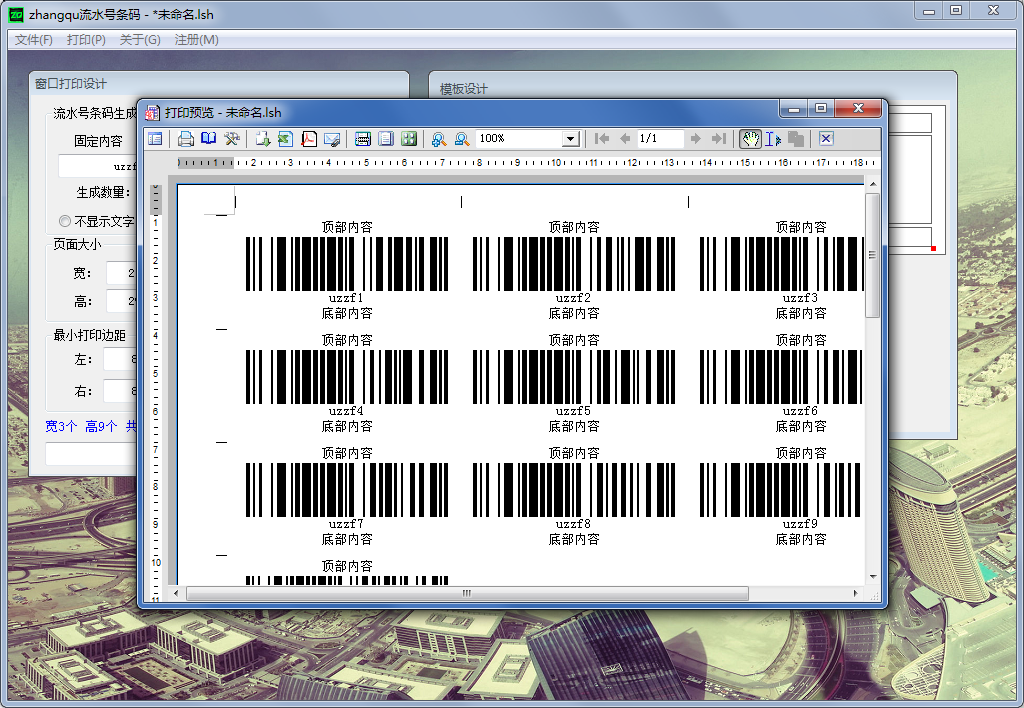Click the uzzf4 barcode text label

coord(346,411)
